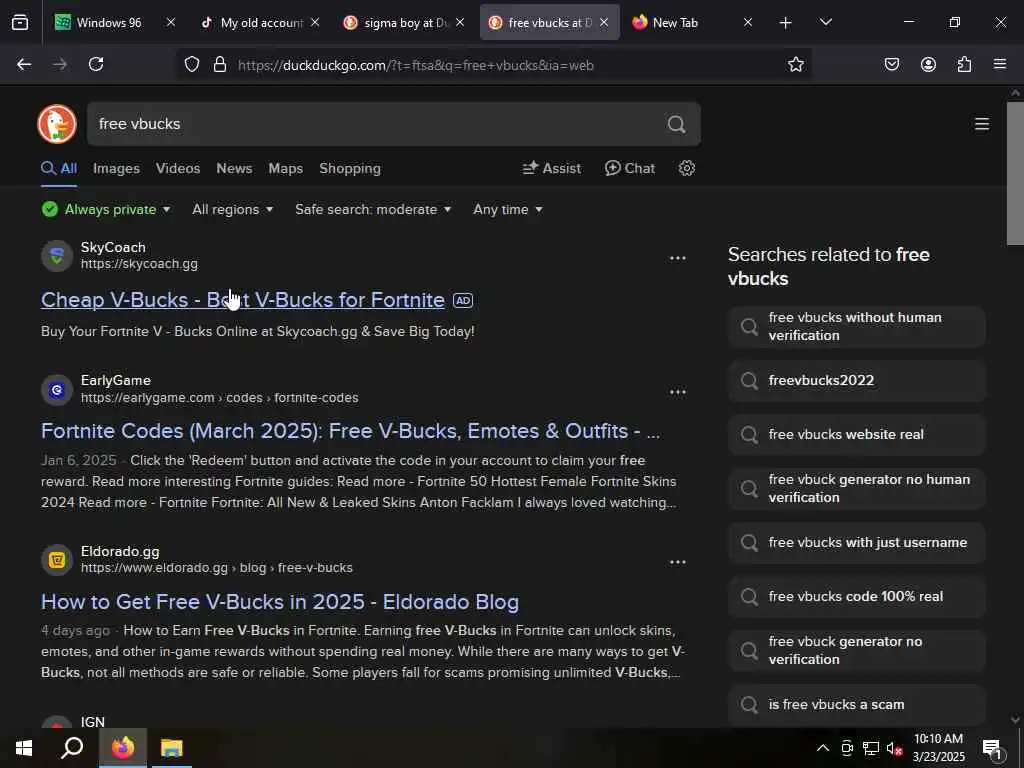Open Save to Pocket icon

click(892, 64)
